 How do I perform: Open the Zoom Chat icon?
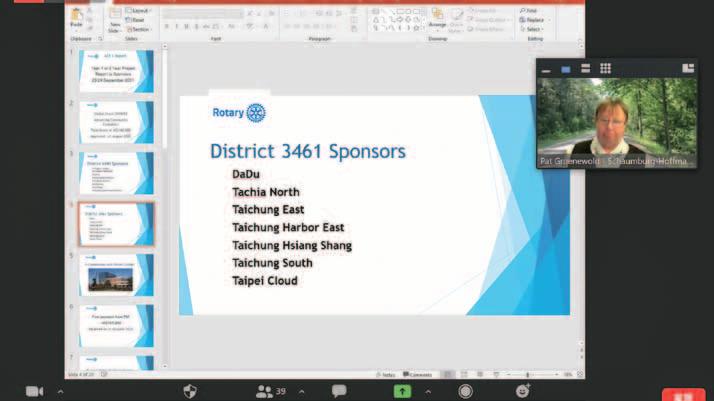339,391
